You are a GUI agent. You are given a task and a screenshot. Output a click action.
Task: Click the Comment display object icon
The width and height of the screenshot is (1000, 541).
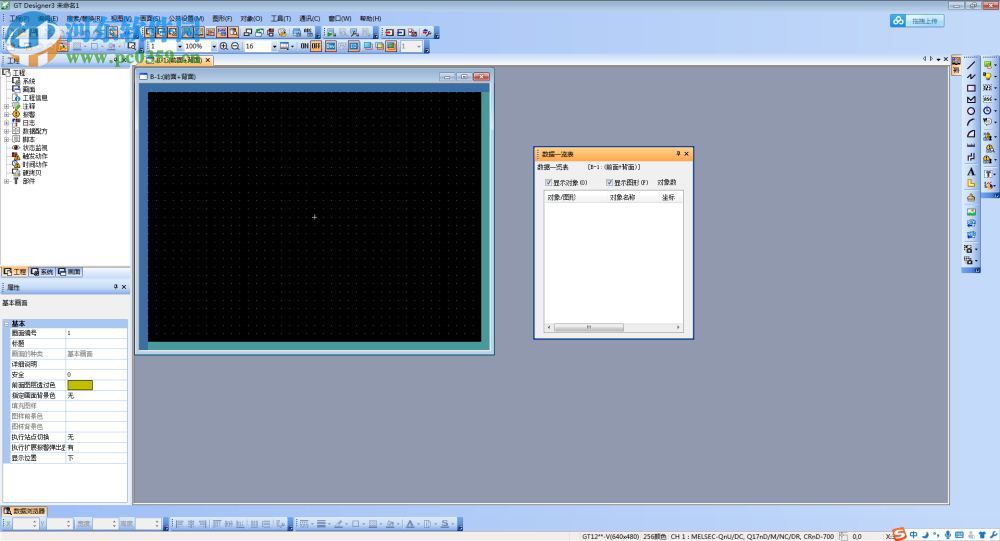(987, 122)
